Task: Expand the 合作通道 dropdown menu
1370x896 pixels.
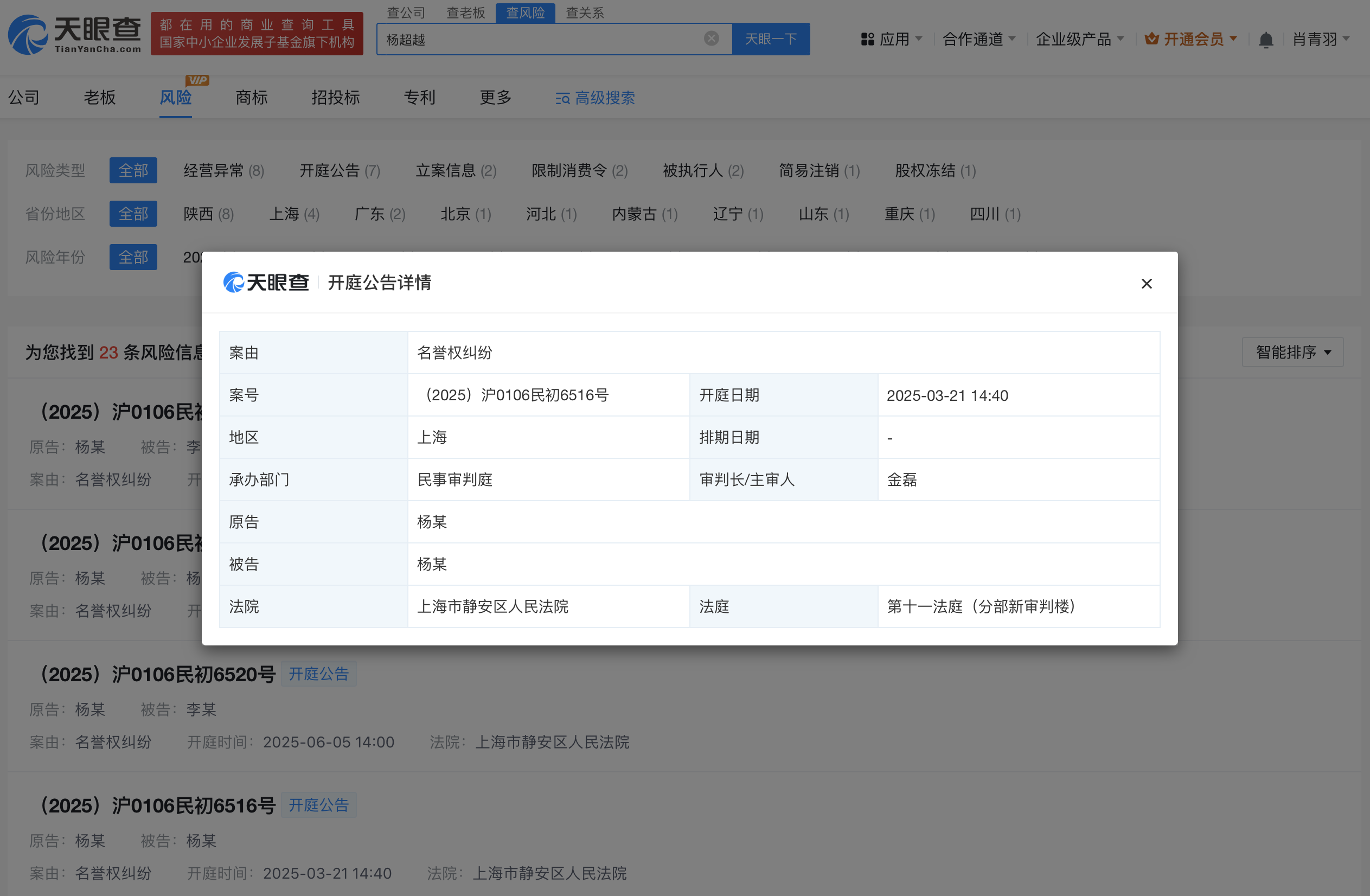Action: (978, 39)
